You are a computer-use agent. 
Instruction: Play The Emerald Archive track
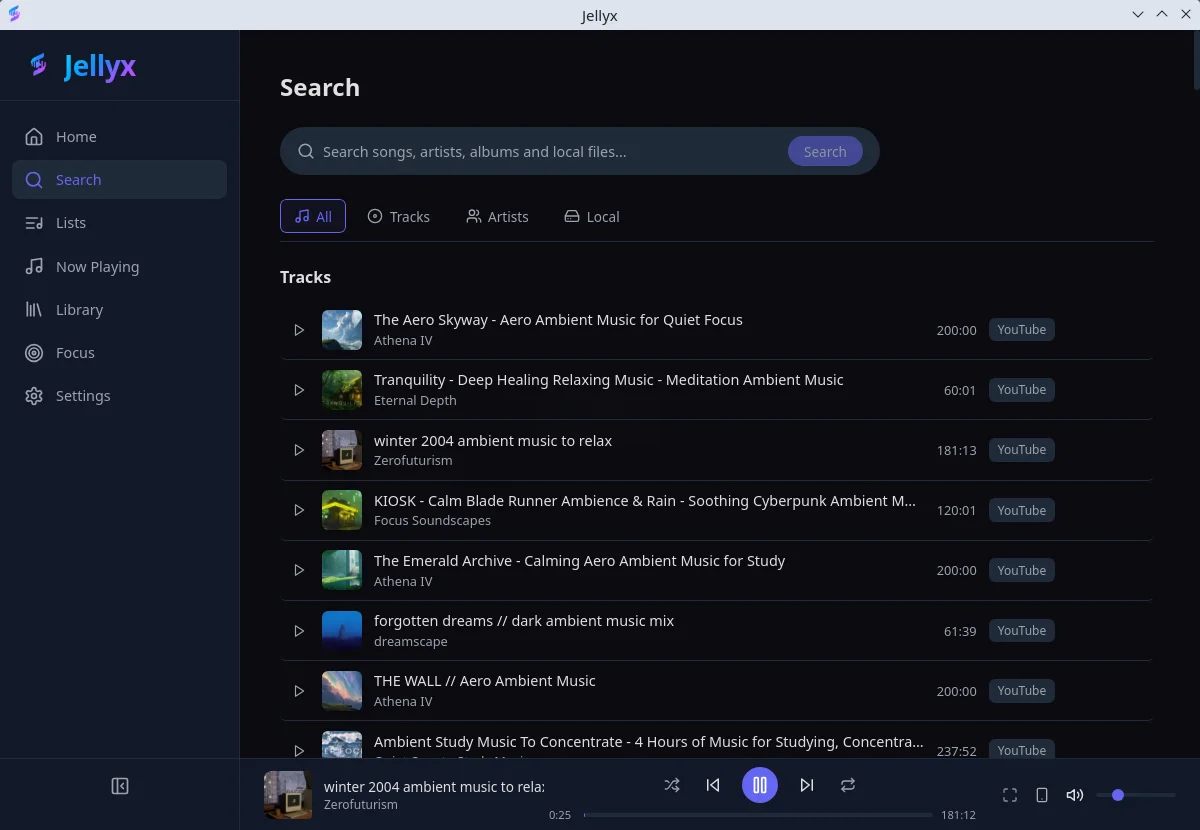pos(298,570)
